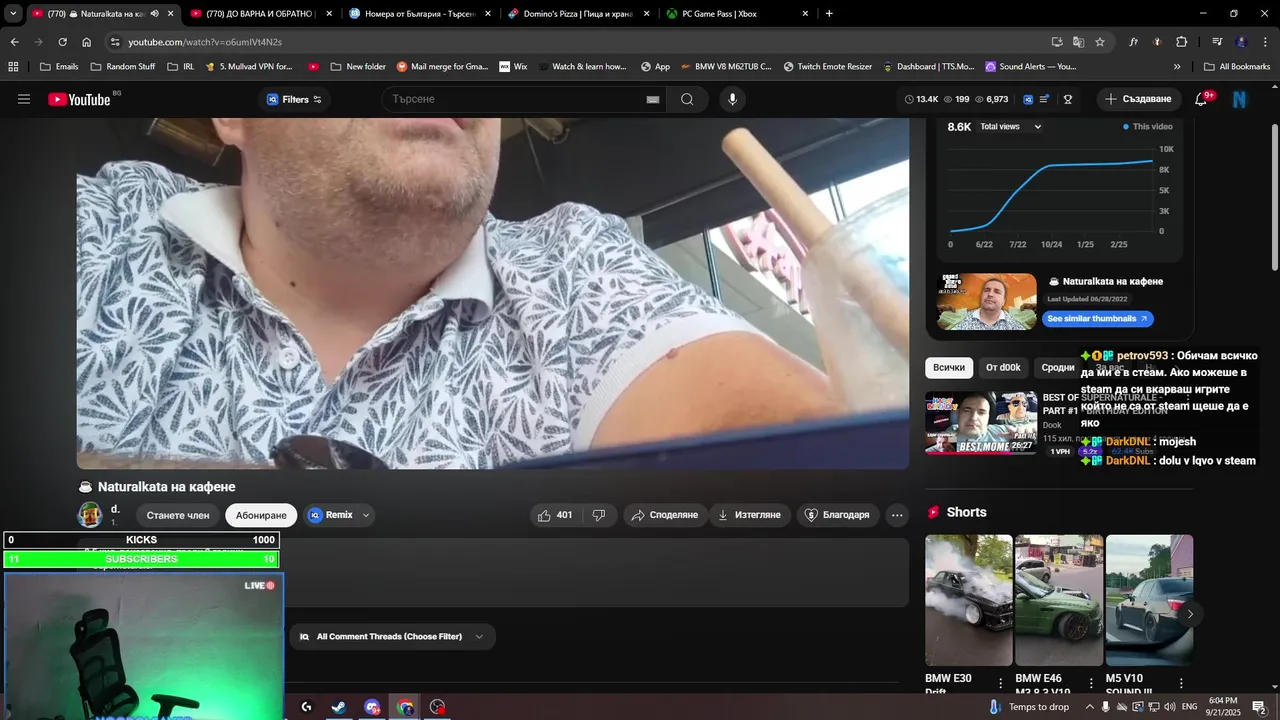The width and height of the screenshot is (1280, 720).
Task: Open BEST OF SUPERNATURALE video thumbnail
Action: coord(981,422)
